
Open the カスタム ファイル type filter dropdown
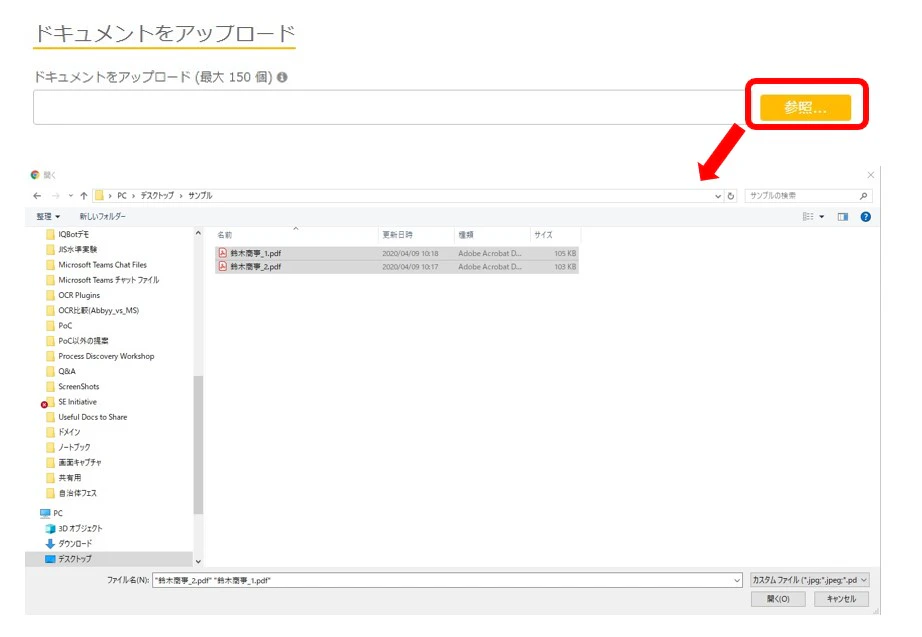810,581
